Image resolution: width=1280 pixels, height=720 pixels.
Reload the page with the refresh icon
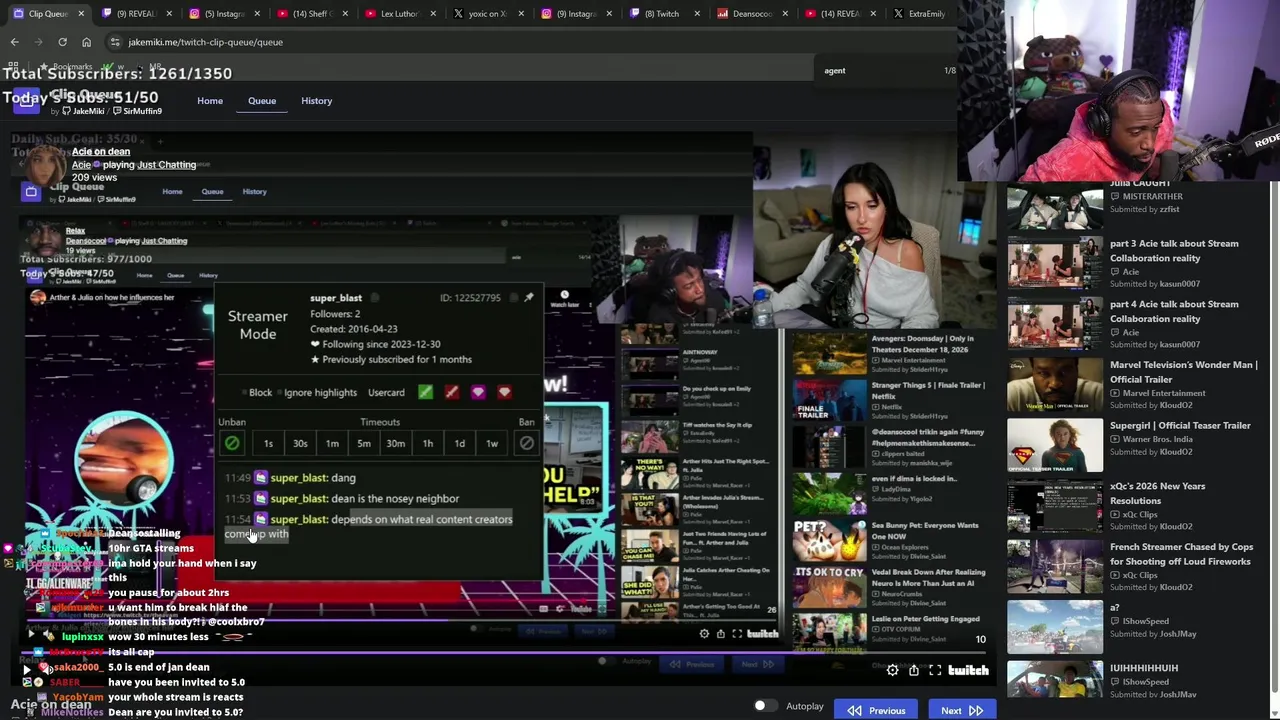(62, 42)
